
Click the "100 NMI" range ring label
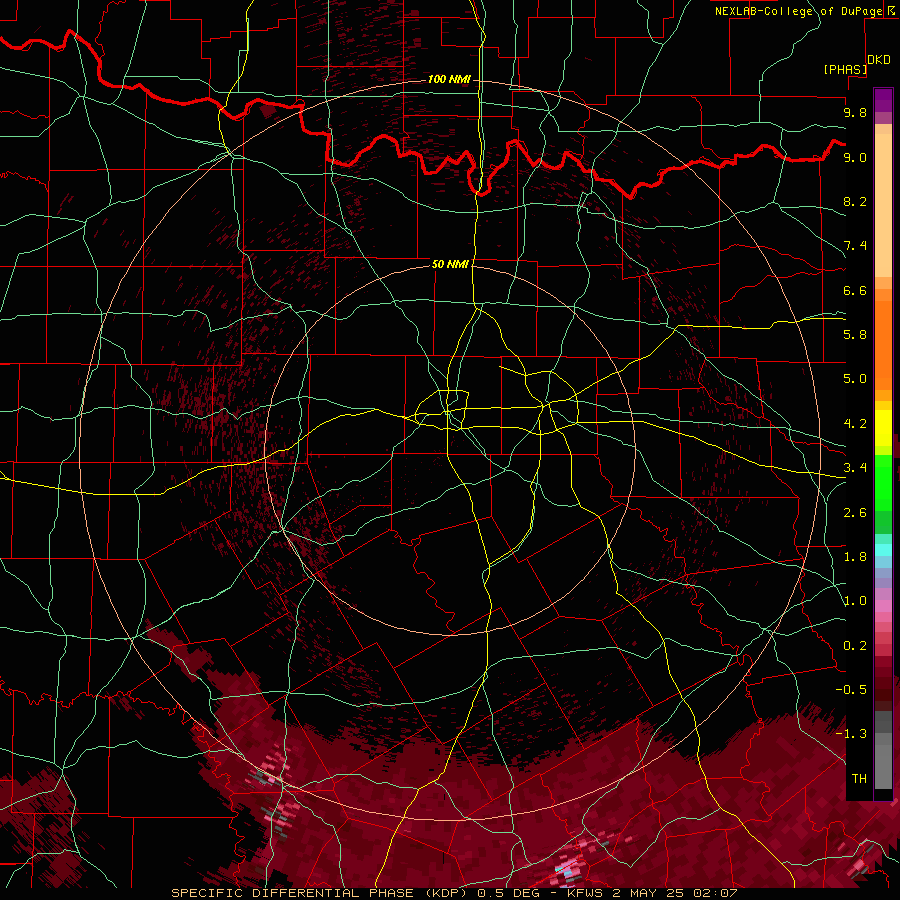[449, 79]
